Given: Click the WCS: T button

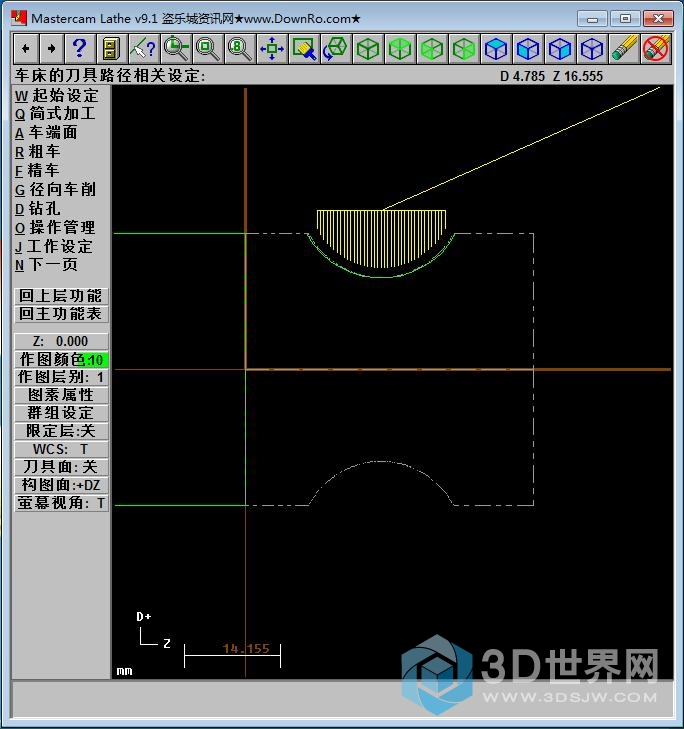Looking at the screenshot, I should point(61,449).
